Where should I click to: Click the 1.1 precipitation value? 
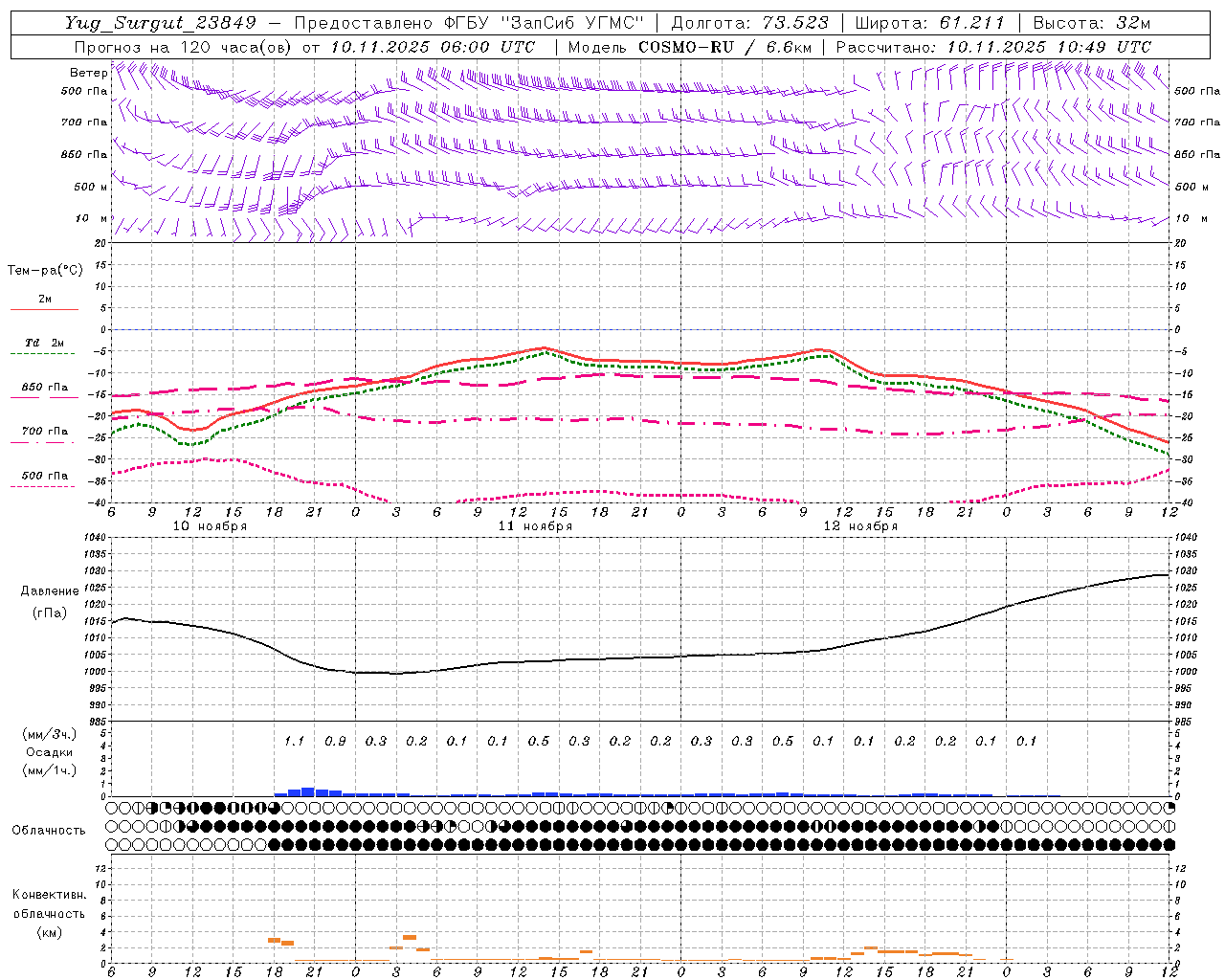(x=294, y=741)
